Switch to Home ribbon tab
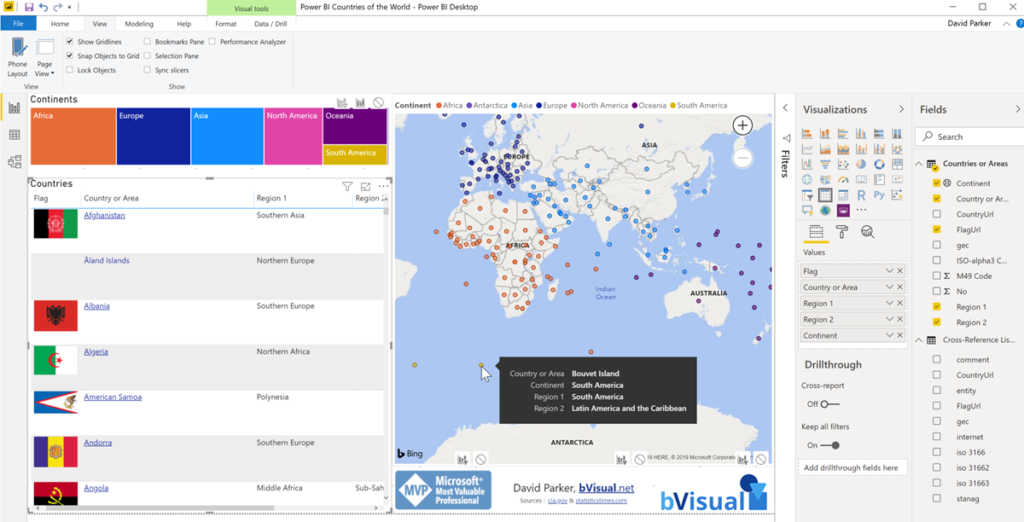This screenshot has height=522, width=1024. point(60,24)
